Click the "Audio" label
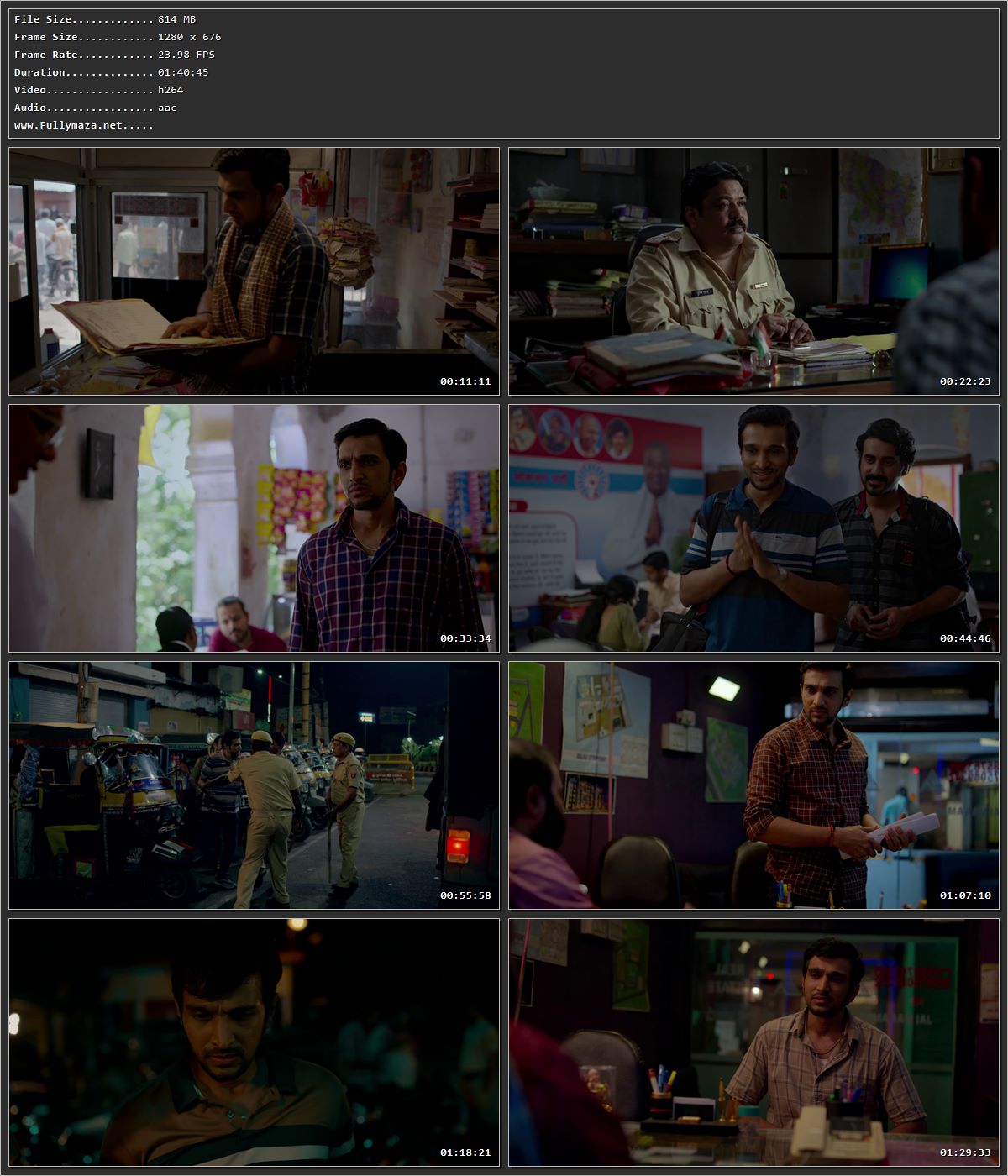The width and height of the screenshot is (1008, 1176). [30, 108]
